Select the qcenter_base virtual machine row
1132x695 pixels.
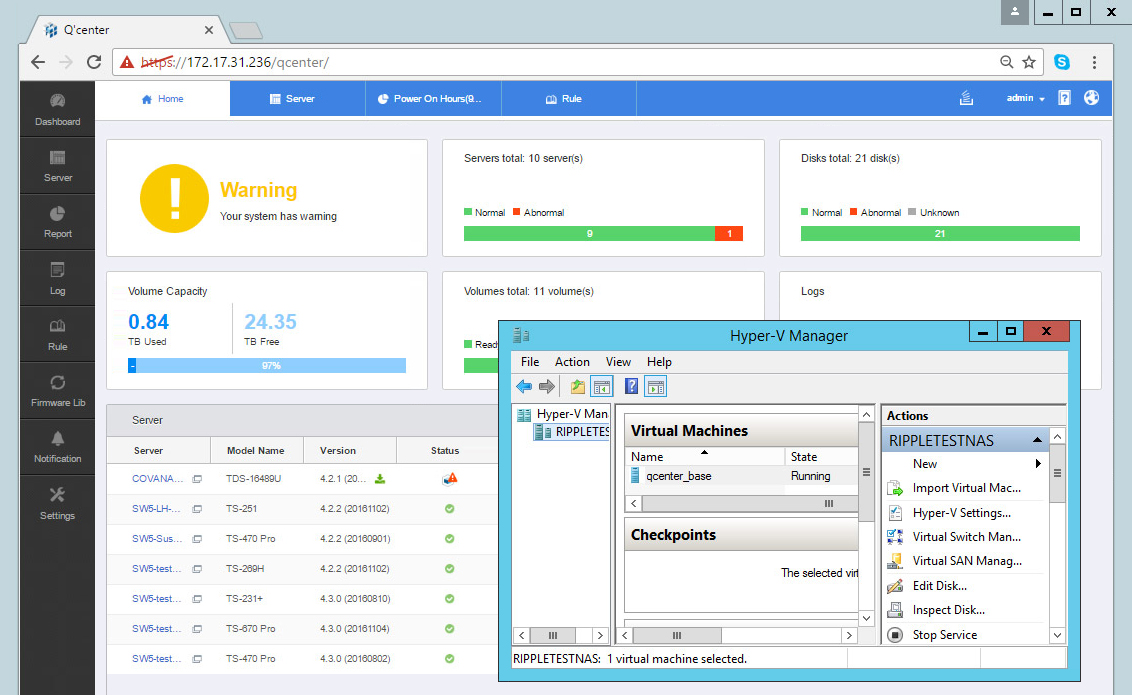pyautogui.click(x=741, y=476)
